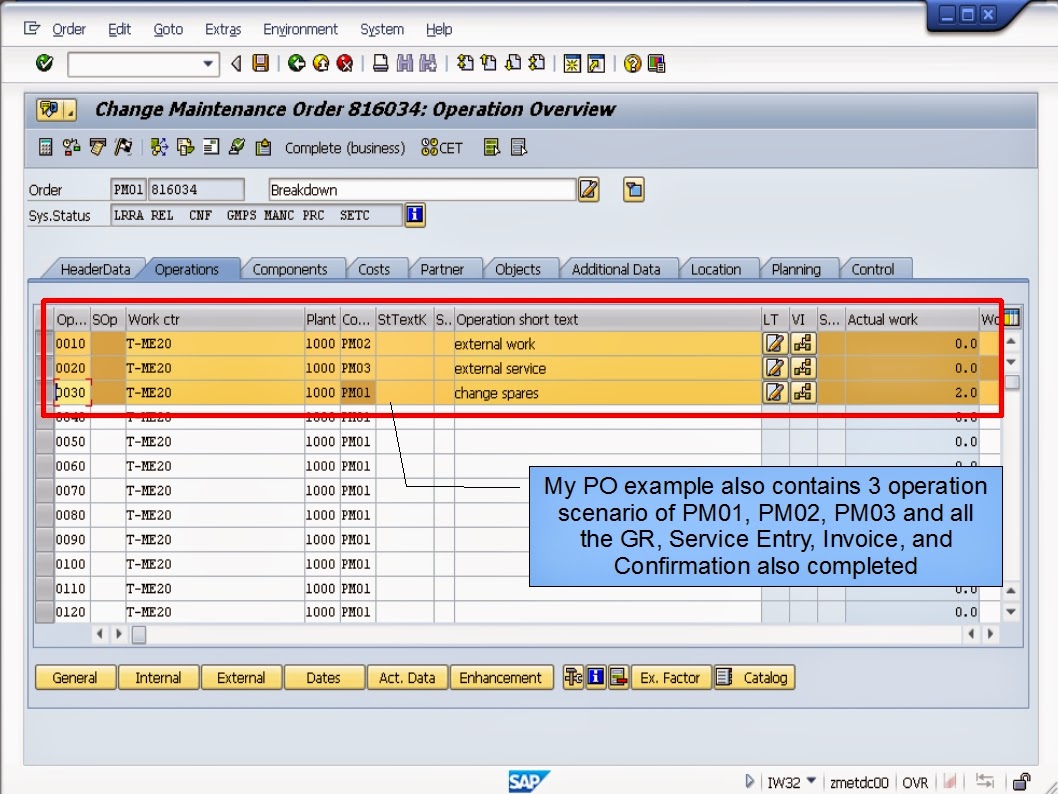Click the calculator icon in application toolbar
Viewport: 1058px width, 794px height.
45,147
